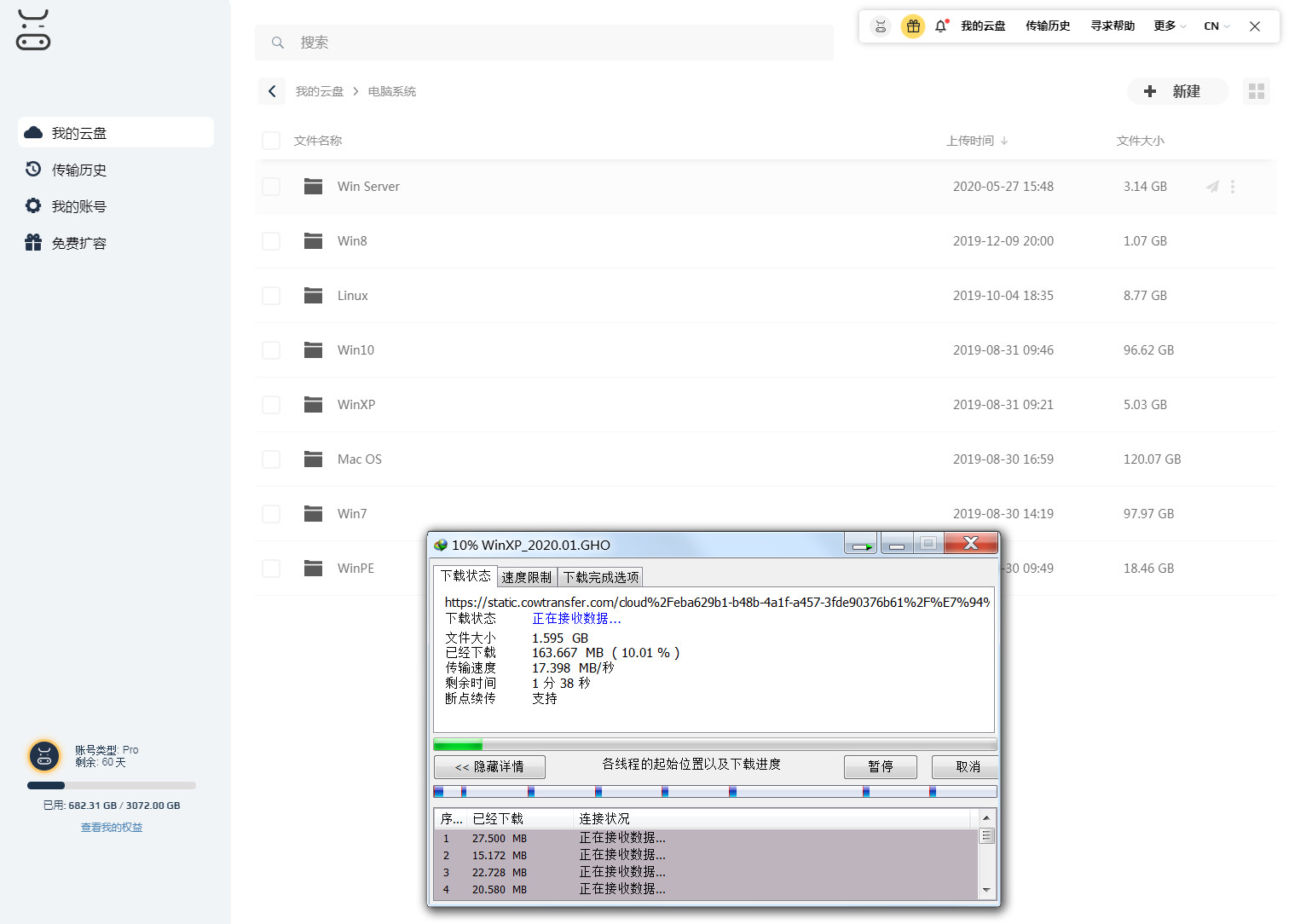Pause download with 暂停 button
The width and height of the screenshot is (1289, 924).
(881, 767)
